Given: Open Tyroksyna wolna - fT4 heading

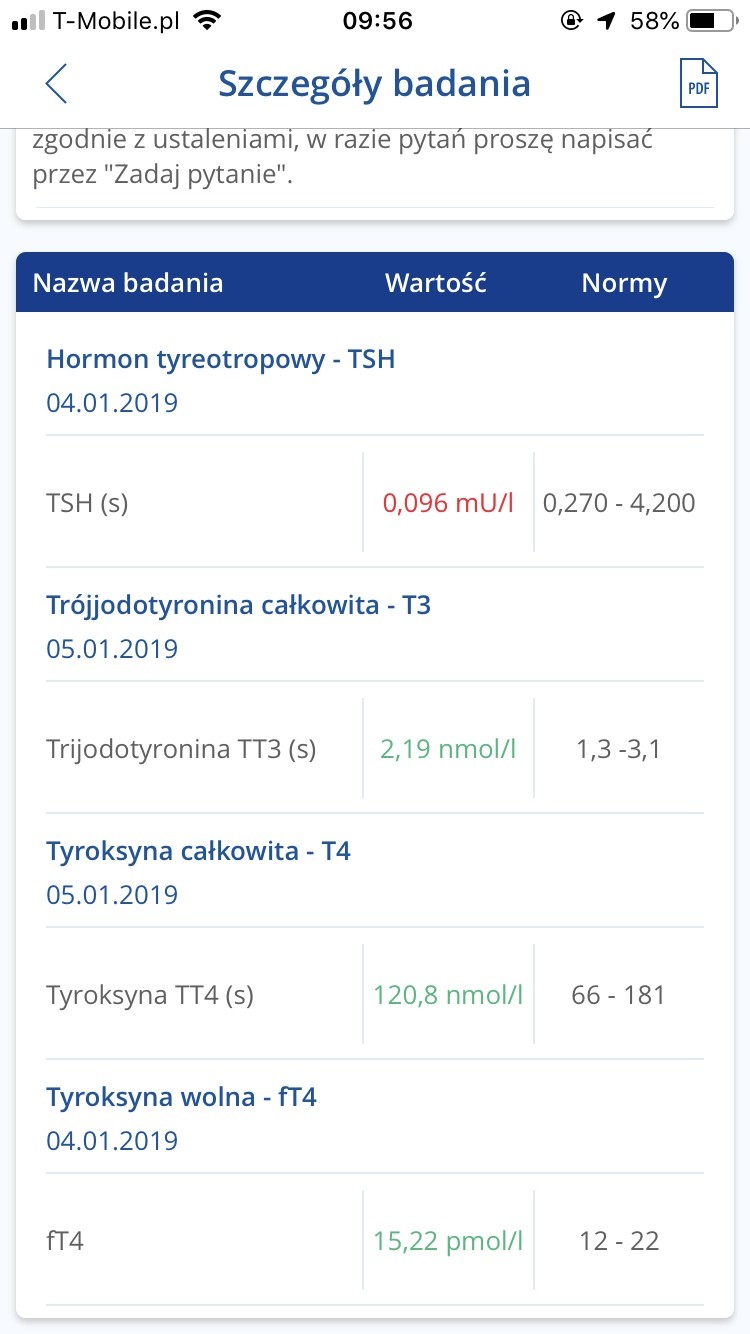Looking at the screenshot, I should click(181, 1097).
